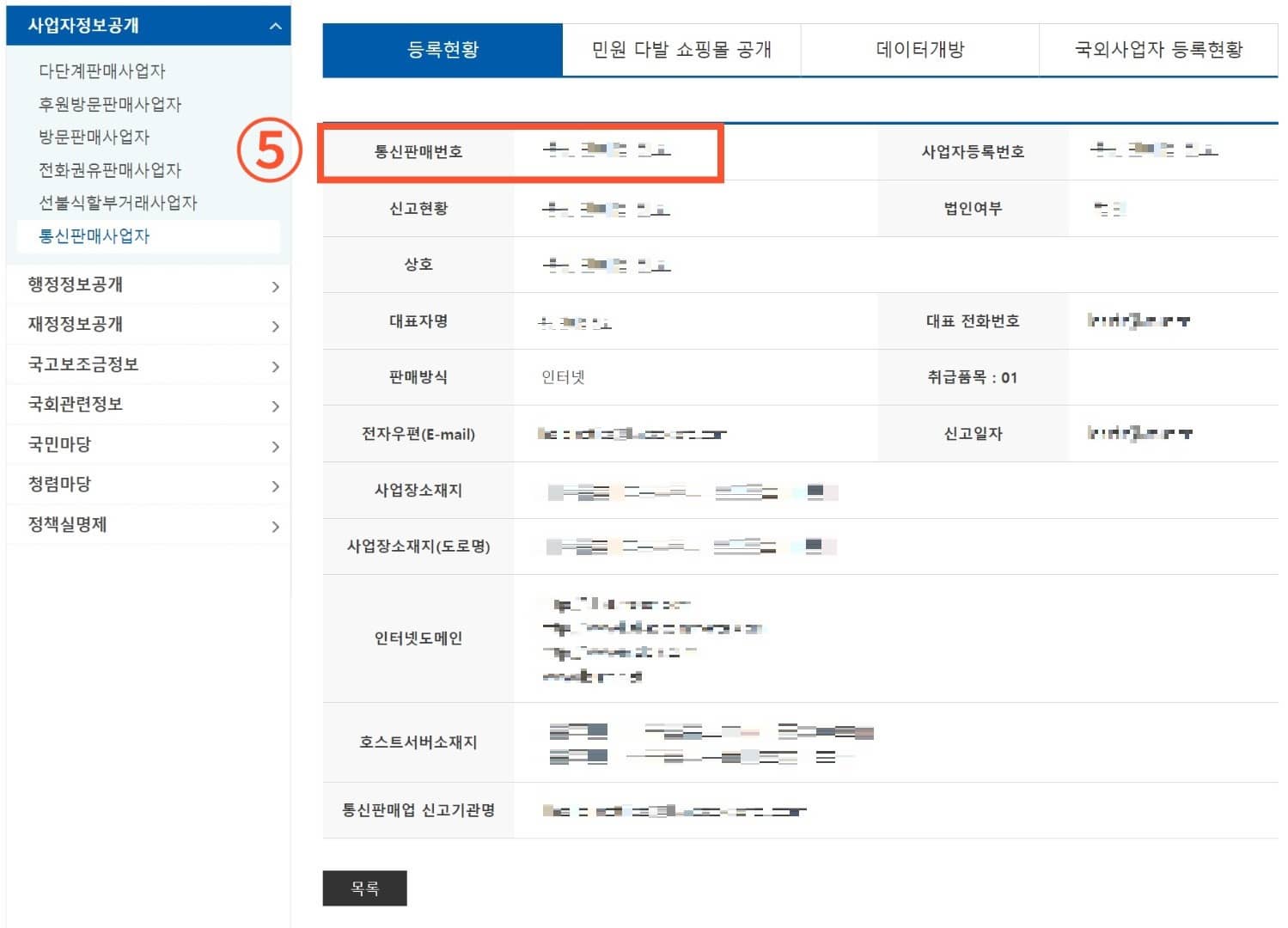Click the highlighted 통신판매번호 field
Screen dimensions: 1288x928
520,151
